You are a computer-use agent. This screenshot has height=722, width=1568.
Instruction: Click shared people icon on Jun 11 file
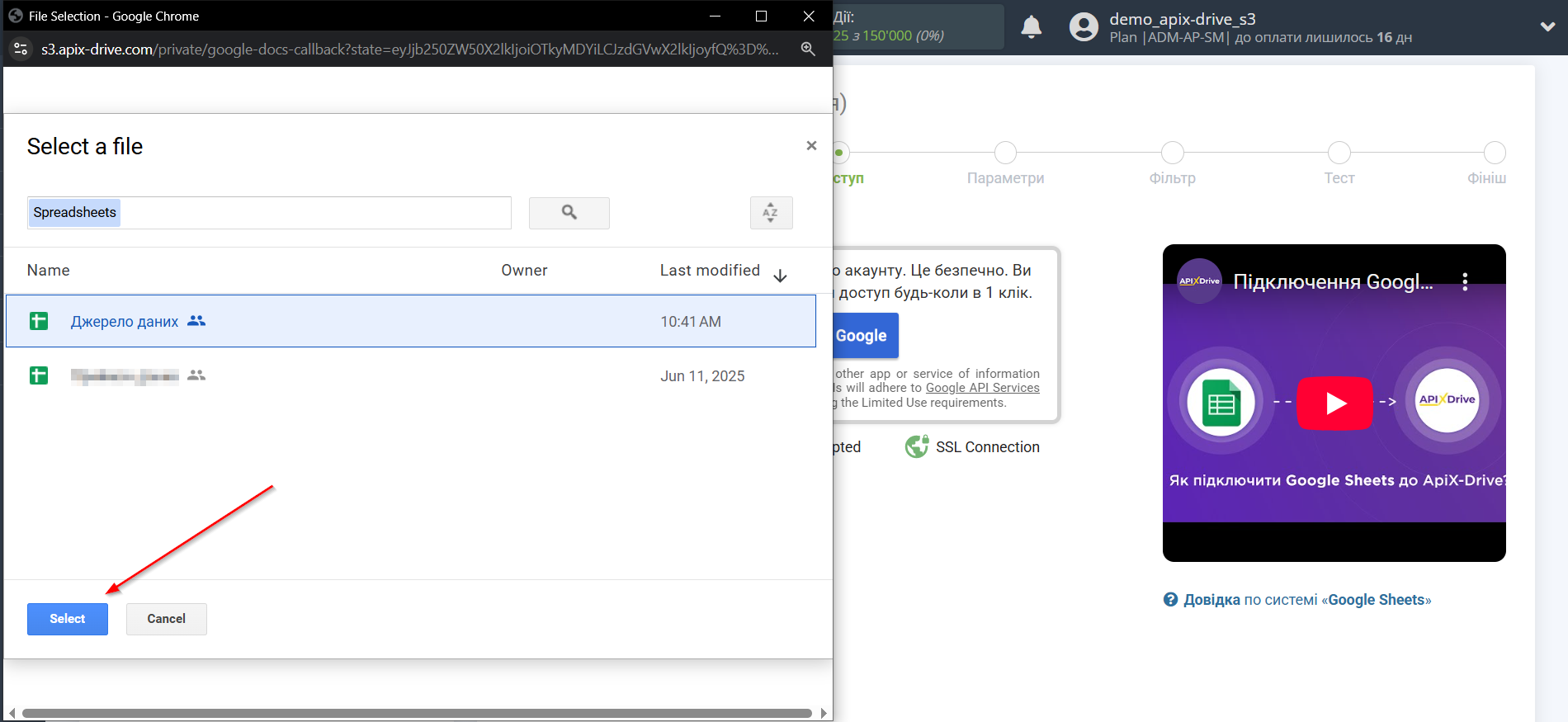coord(196,375)
